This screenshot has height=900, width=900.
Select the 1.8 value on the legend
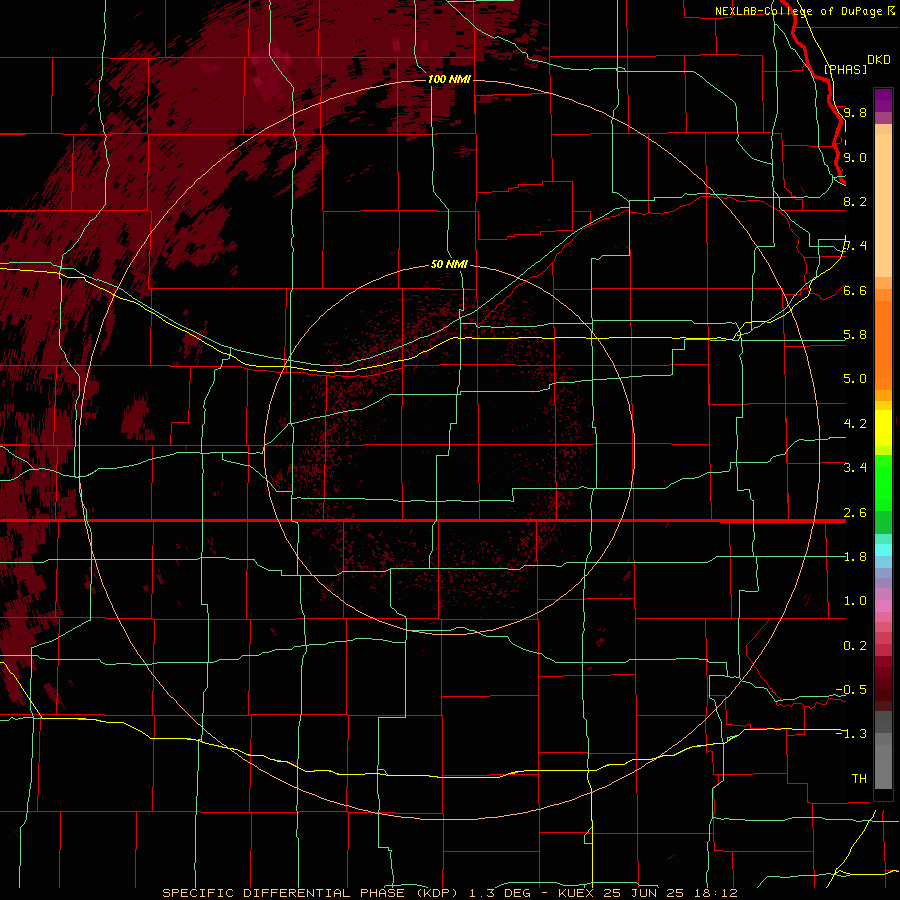tap(855, 557)
